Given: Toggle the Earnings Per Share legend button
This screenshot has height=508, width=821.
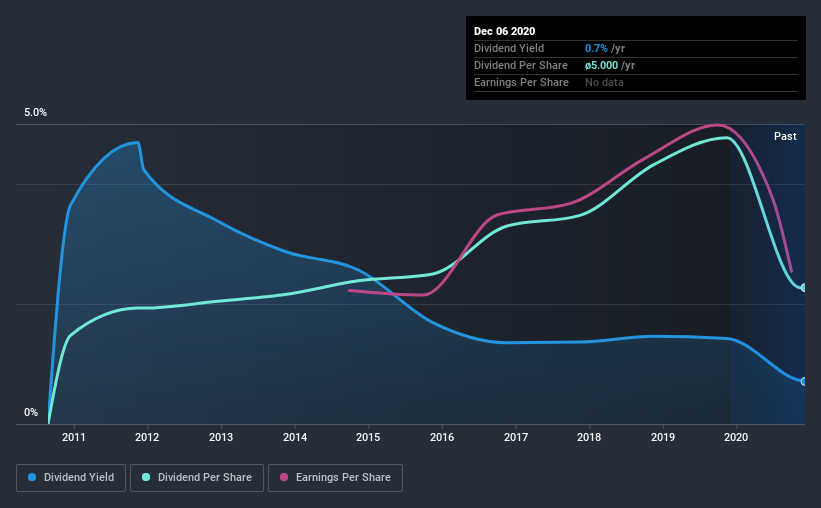Looking at the screenshot, I should [x=335, y=478].
